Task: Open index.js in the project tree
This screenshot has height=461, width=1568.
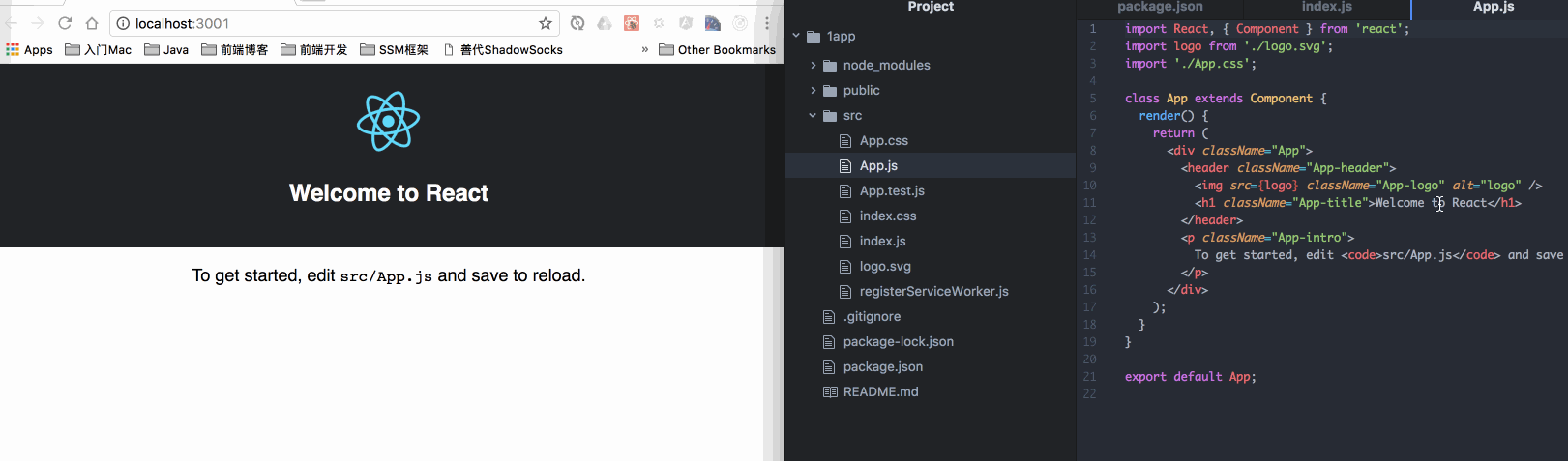Action: (x=883, y=241)
